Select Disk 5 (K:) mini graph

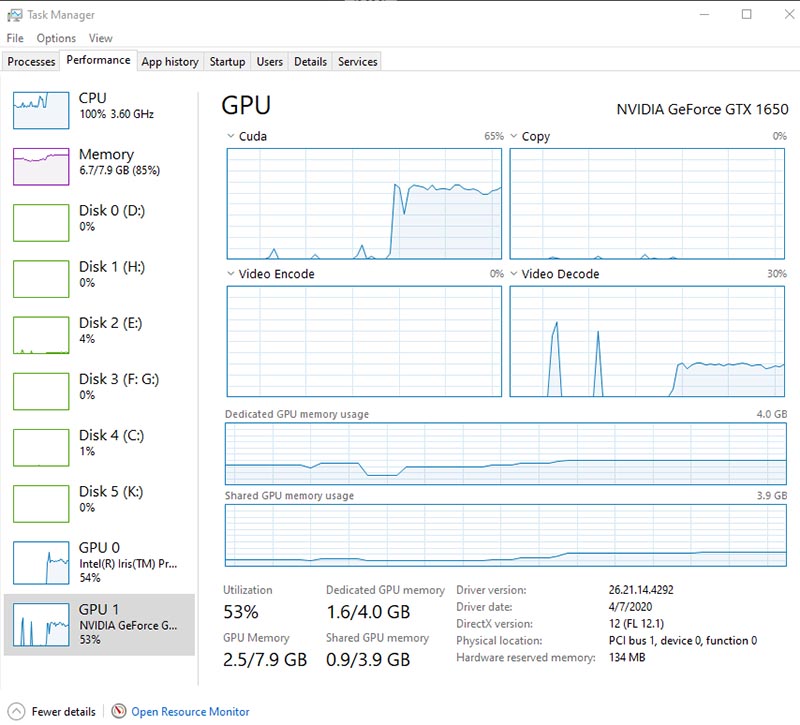pyautogui.click(x=41, y=504)
